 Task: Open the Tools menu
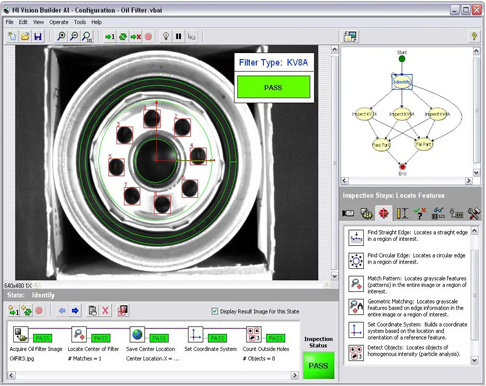(x=80, y=22)
